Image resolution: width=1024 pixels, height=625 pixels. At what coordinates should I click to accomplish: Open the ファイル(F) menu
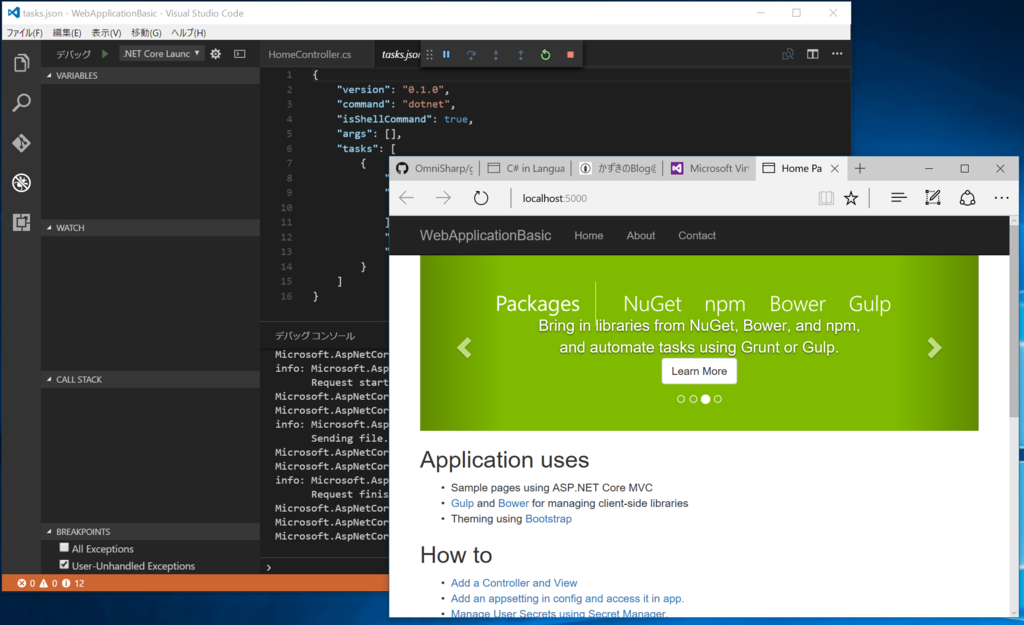pyautogui.click(x=25, y=33)
